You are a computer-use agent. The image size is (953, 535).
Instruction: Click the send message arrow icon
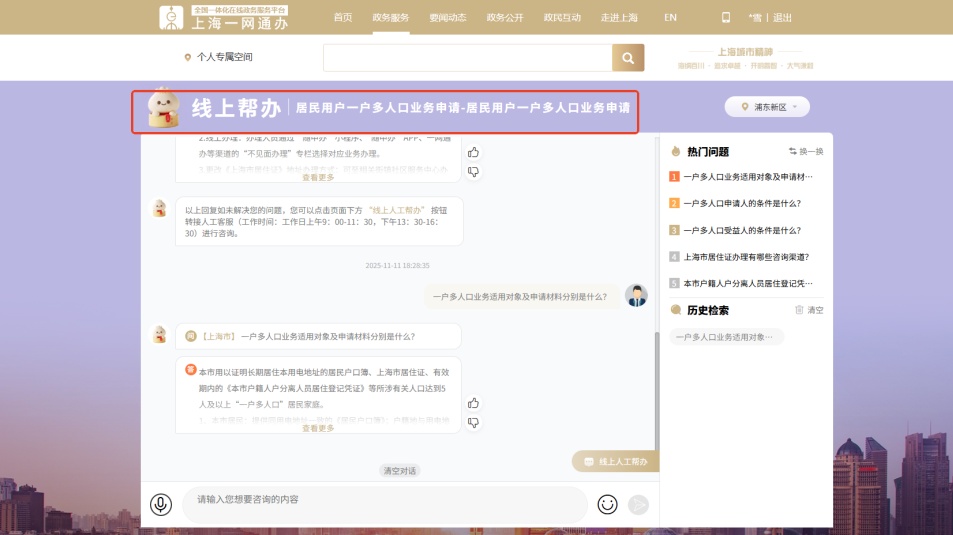click(638, 504)
